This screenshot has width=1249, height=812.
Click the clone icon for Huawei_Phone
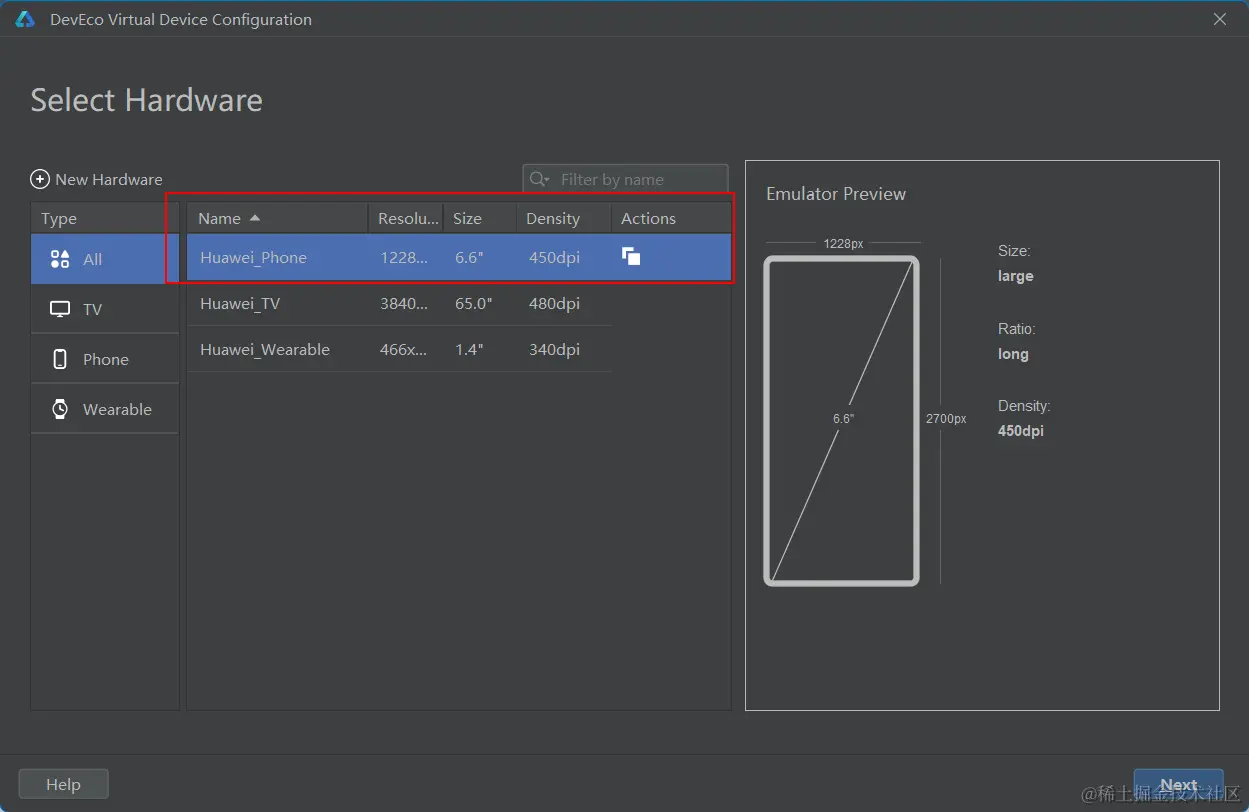(631, 256)
